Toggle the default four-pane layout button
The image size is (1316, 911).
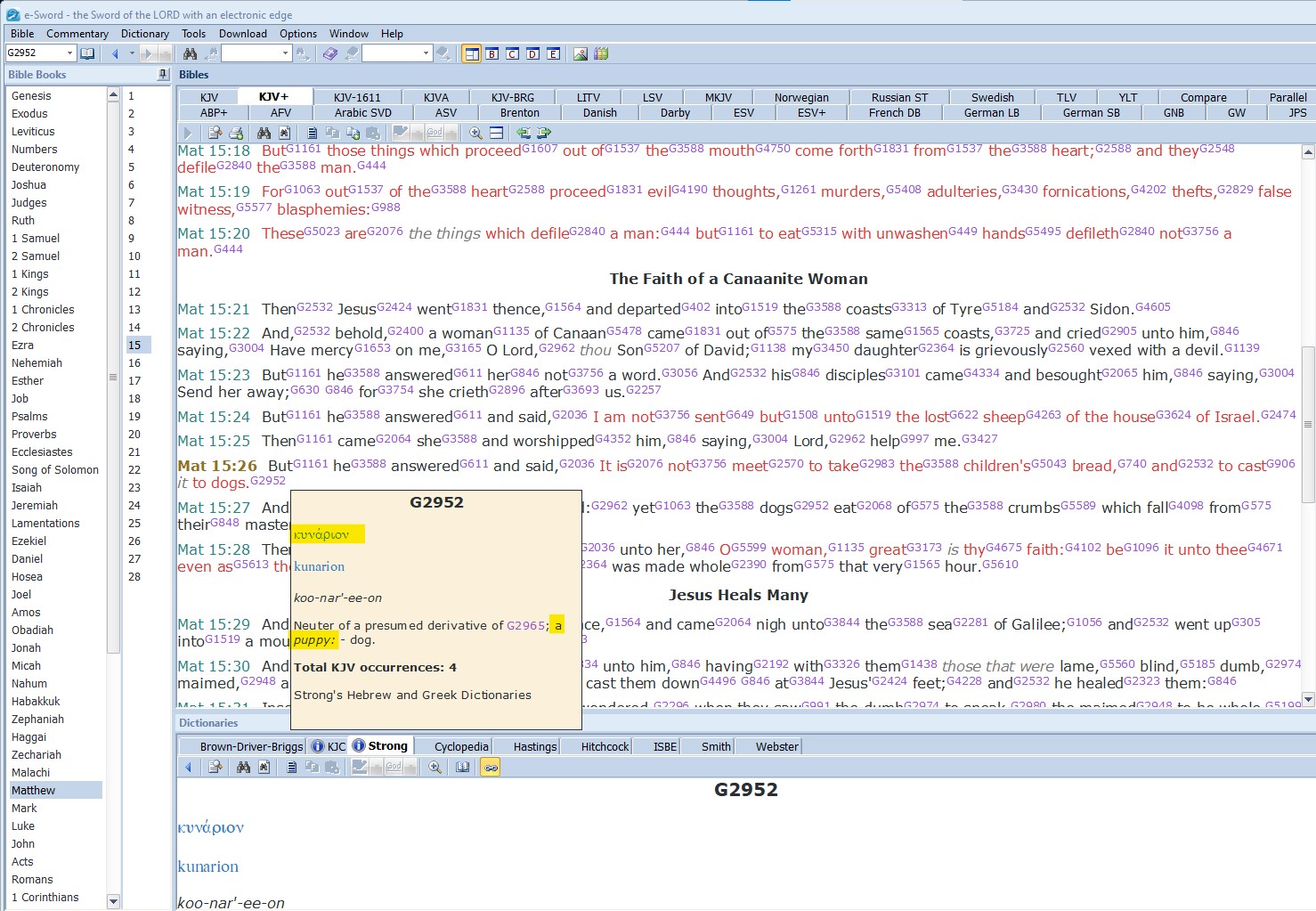(x=472, y=53)
